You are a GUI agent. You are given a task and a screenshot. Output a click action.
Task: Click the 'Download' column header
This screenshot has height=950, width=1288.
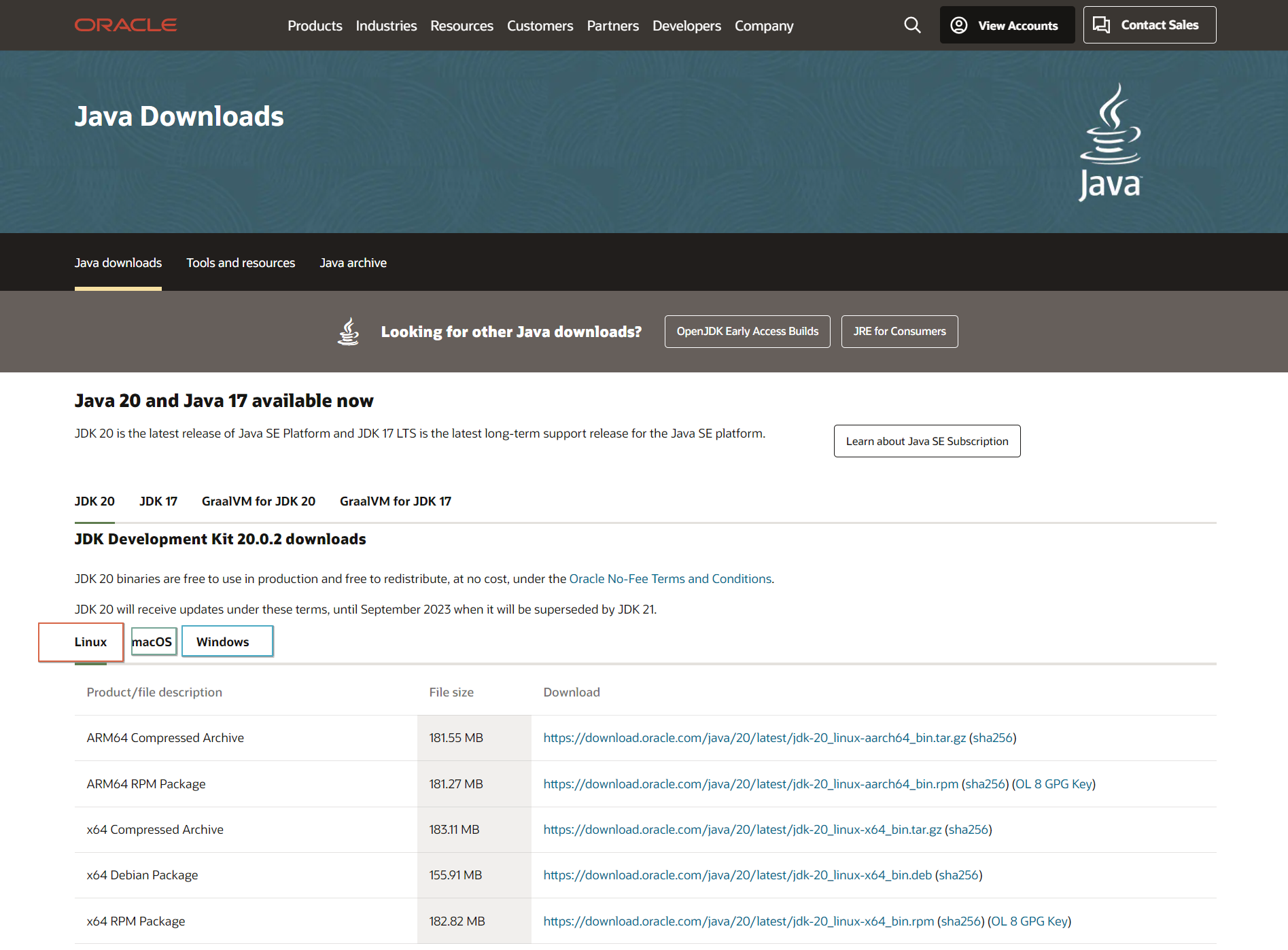click(572, 692)
